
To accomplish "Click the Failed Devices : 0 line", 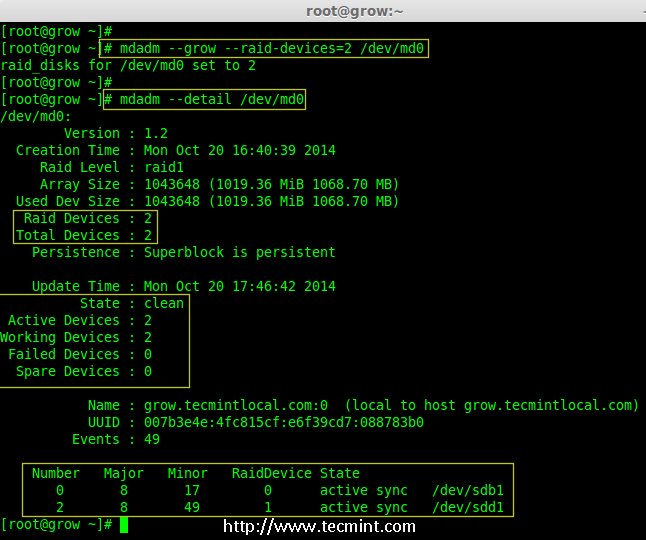I will click(x=80, y=354).
